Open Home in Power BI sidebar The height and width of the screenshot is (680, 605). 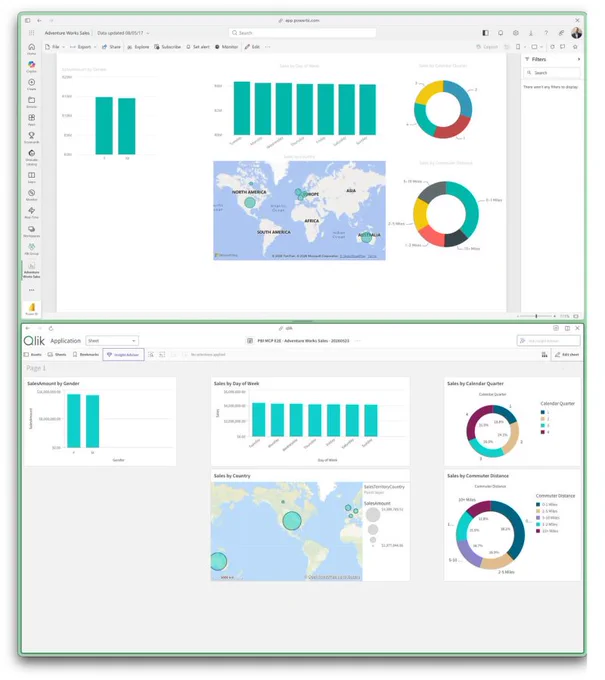[x=32, y=49]
